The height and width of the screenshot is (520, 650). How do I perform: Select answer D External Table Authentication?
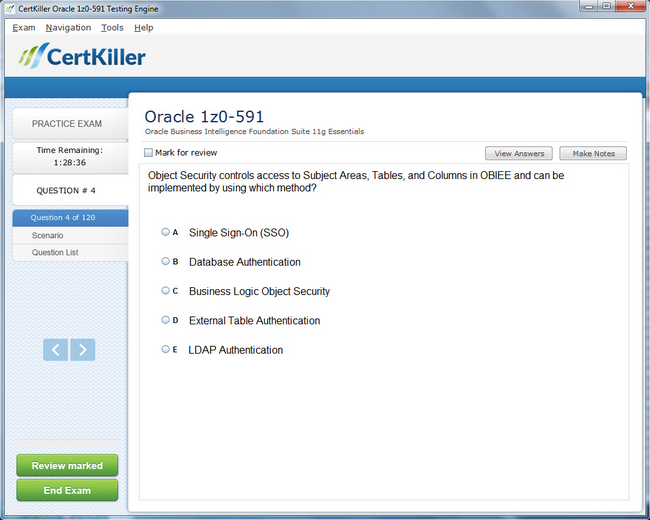point(165,320)
